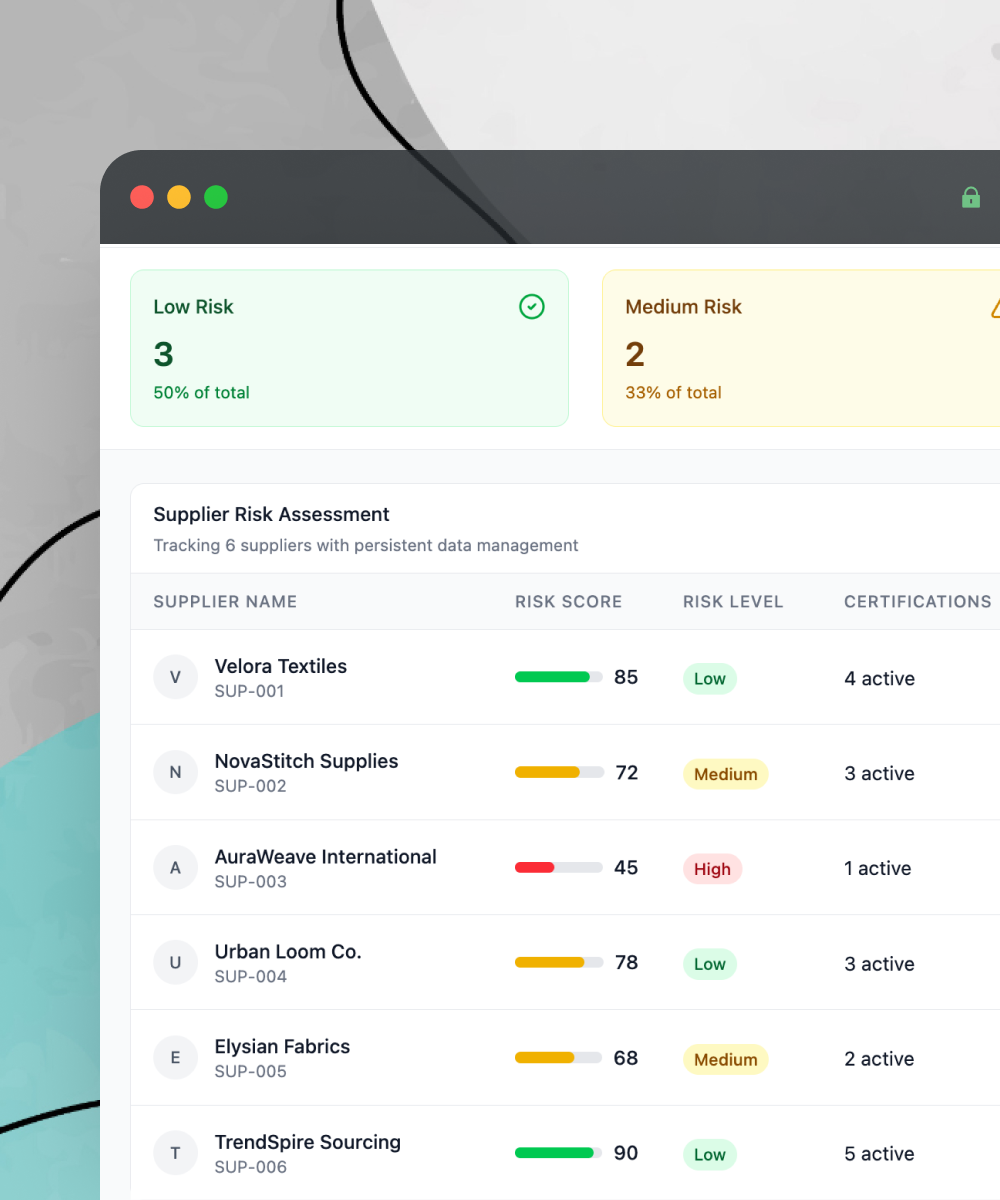The height and width of the screenshot is (1200, 1000).
Task: Select the TrendSpire Sourcing supplier name
Action: (x=308, y=1142)
